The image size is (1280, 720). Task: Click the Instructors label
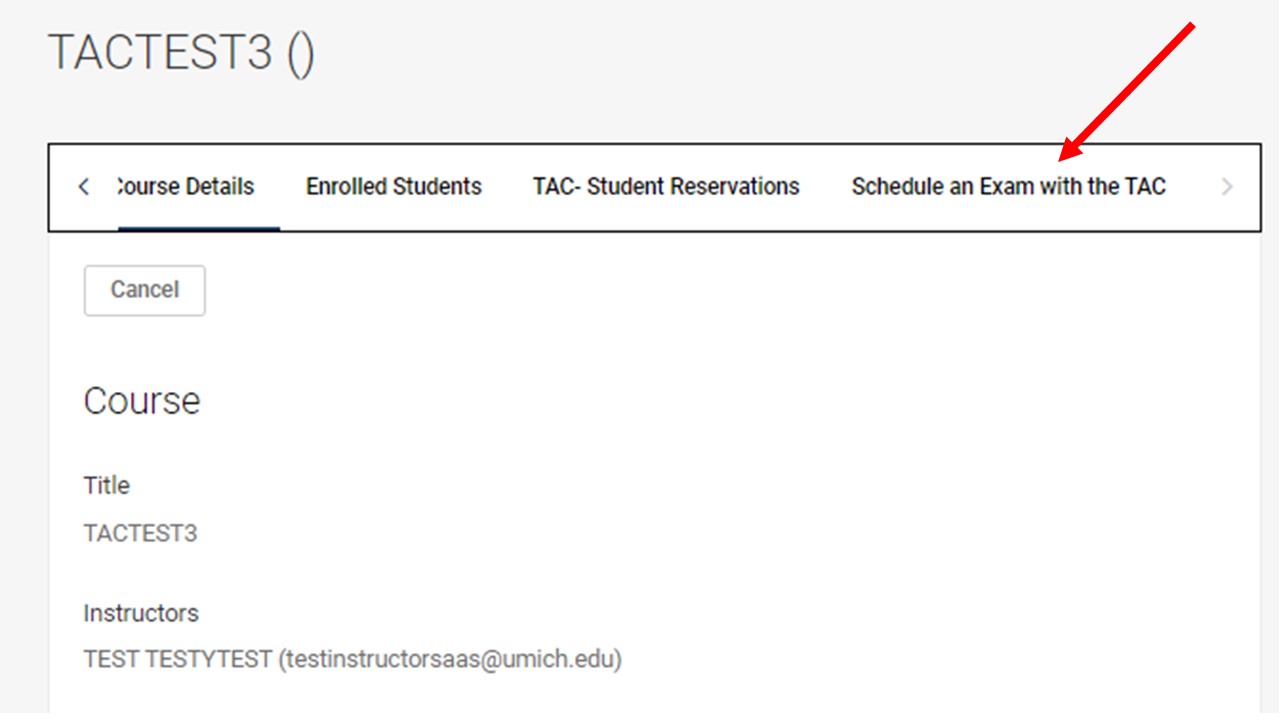pos(140,613)
